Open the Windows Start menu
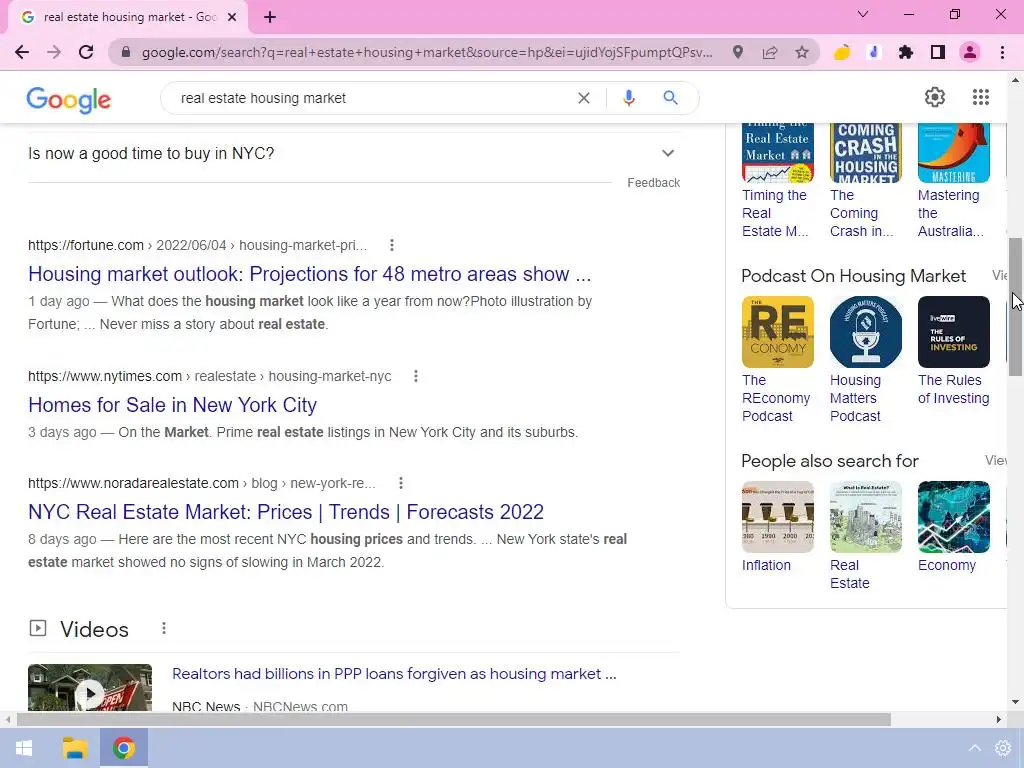1024x768 pixels. 24,748
